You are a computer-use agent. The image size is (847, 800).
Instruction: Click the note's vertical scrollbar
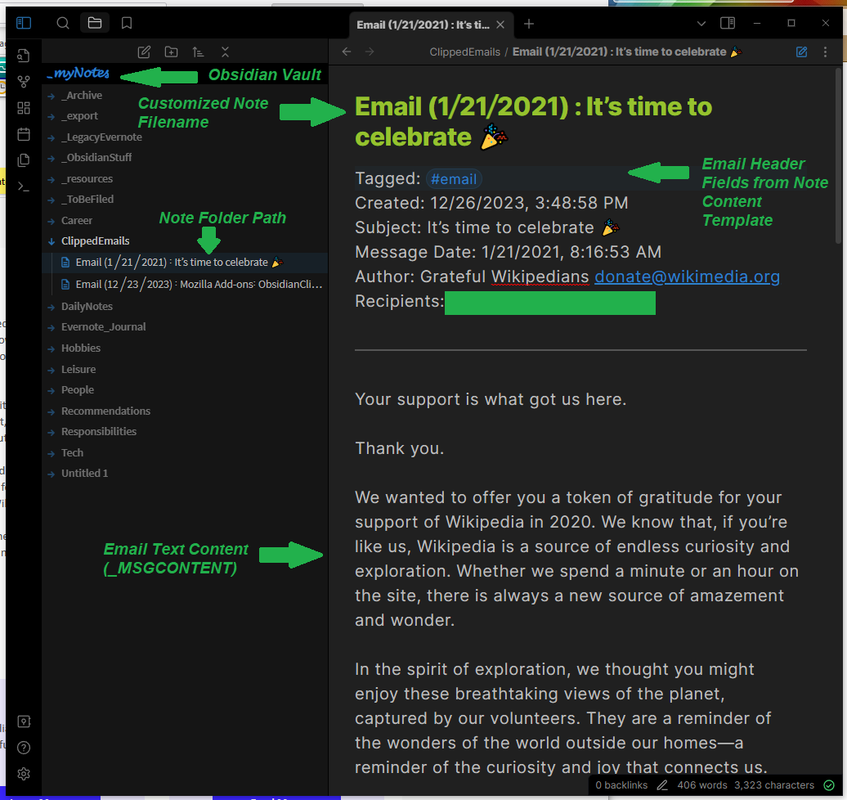838,157
